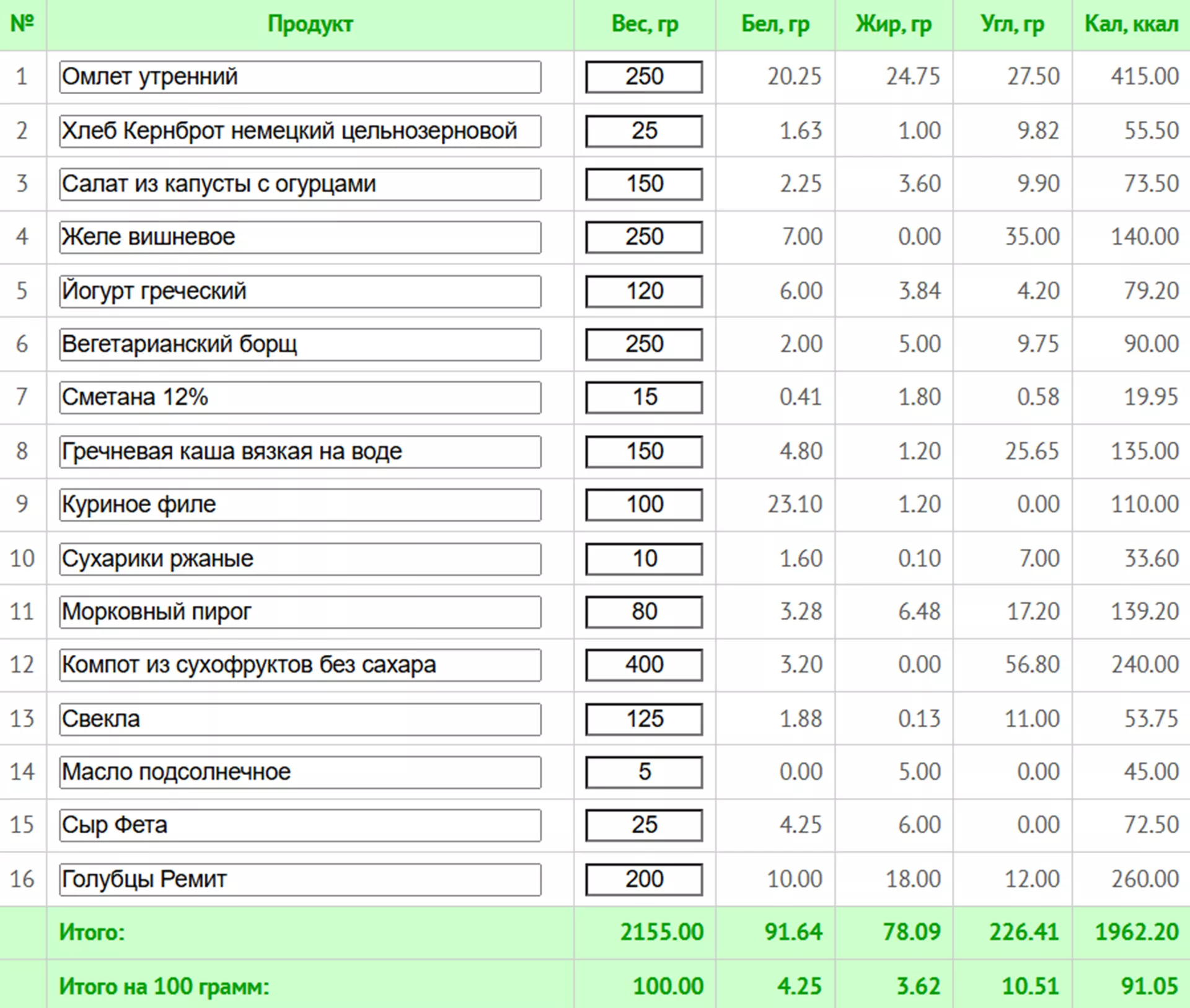The width and height of the screenshot is (1190, 1008).
Task: Click the 'Свекла' weight field showing 125
Action: (x=644, y=719)
